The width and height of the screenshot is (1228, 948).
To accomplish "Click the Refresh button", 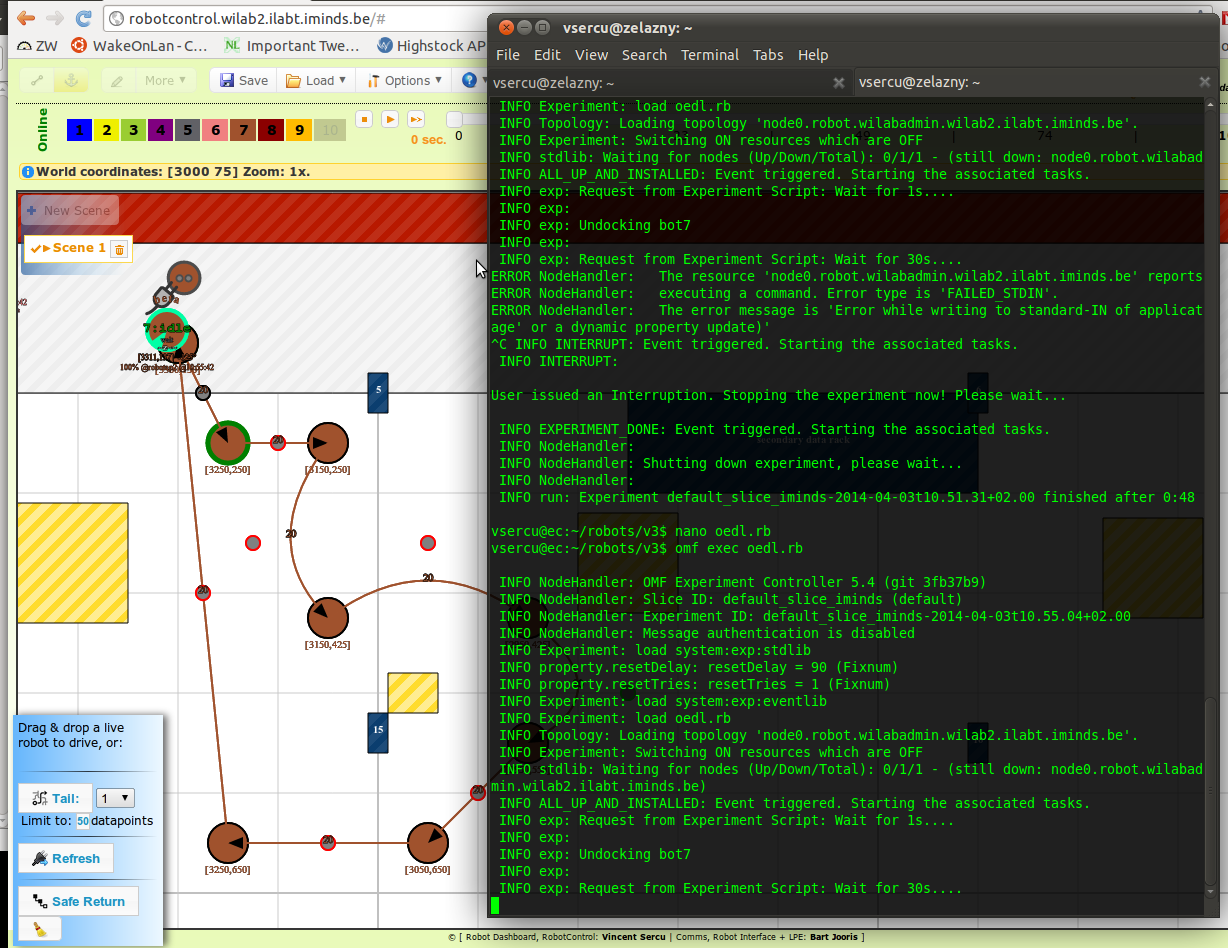I will click(x=66, y=858).
